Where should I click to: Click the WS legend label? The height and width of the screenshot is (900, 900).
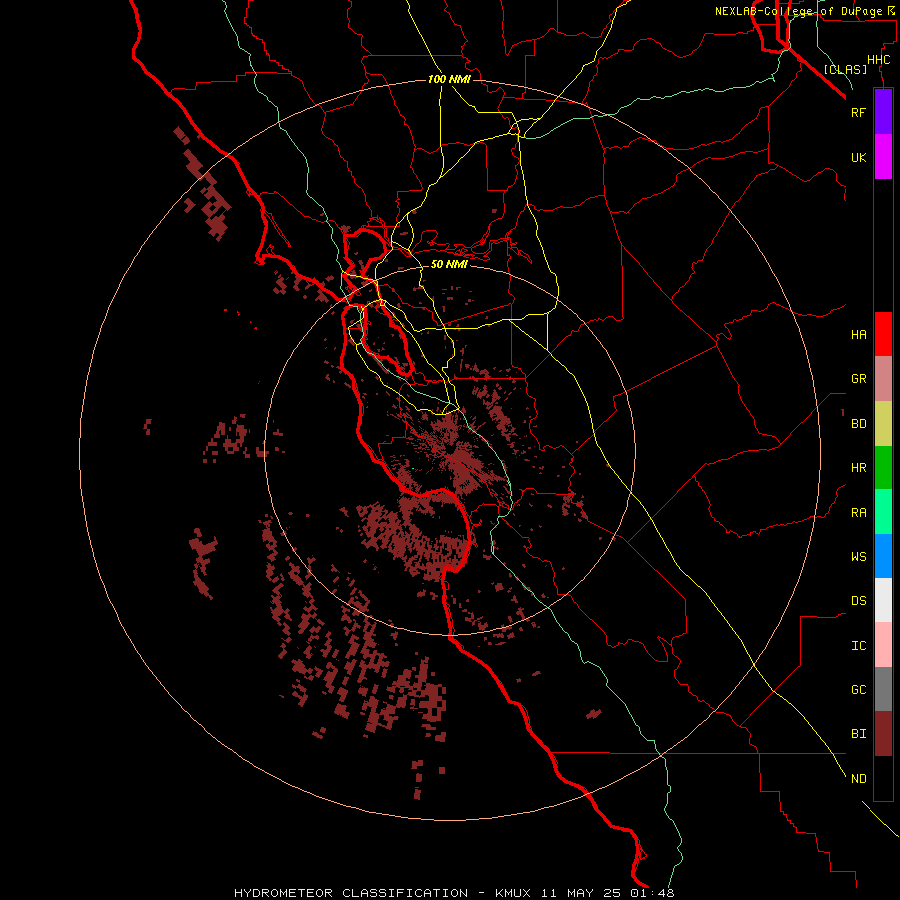tap(858, 556)
